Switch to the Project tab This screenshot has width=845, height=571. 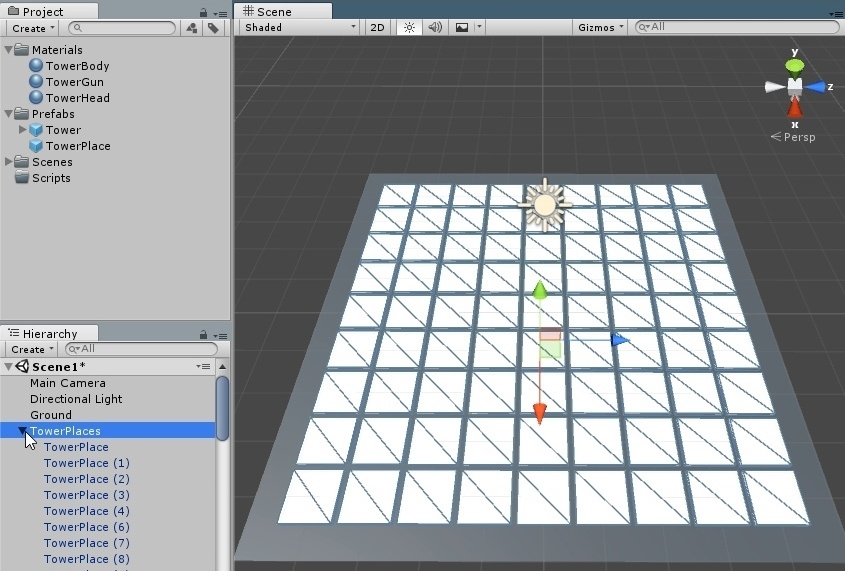(x=36, y=11)
